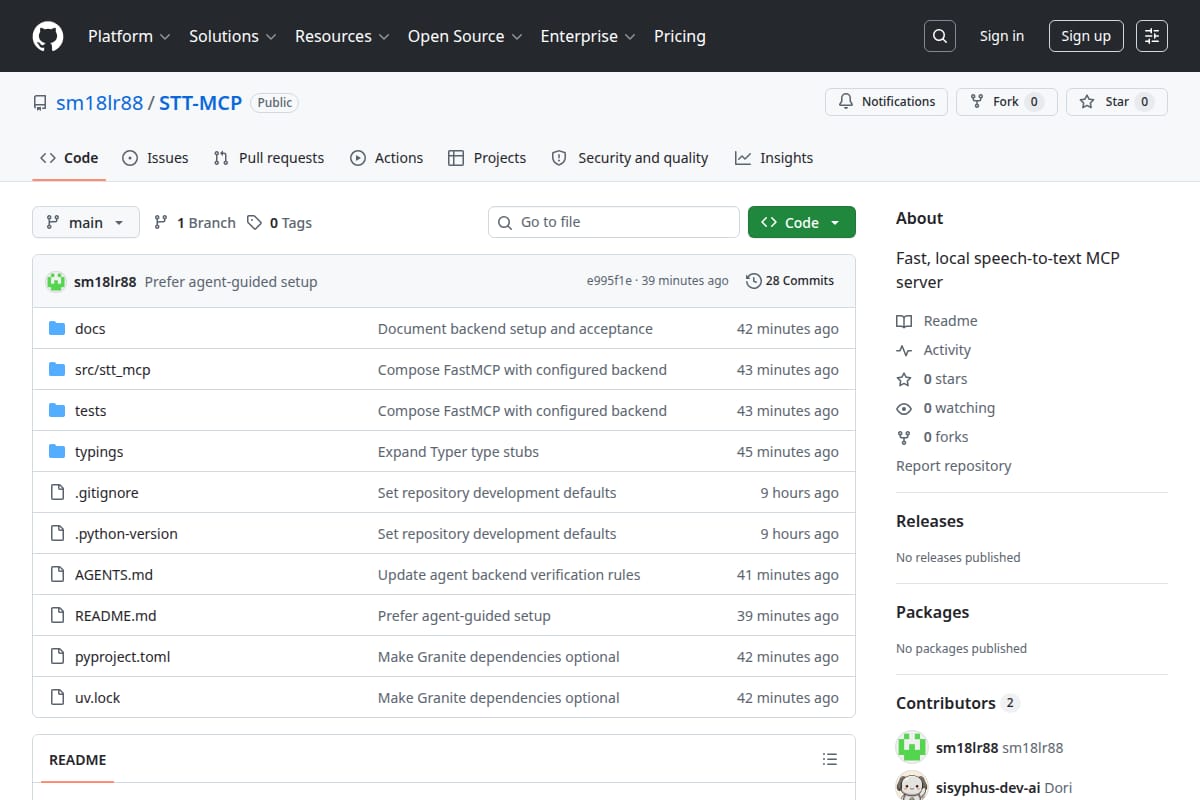The height and width of the screenshot is (800, 1200).
Task: Open the STT-MCP repository name link
Action: coord(200,102)
